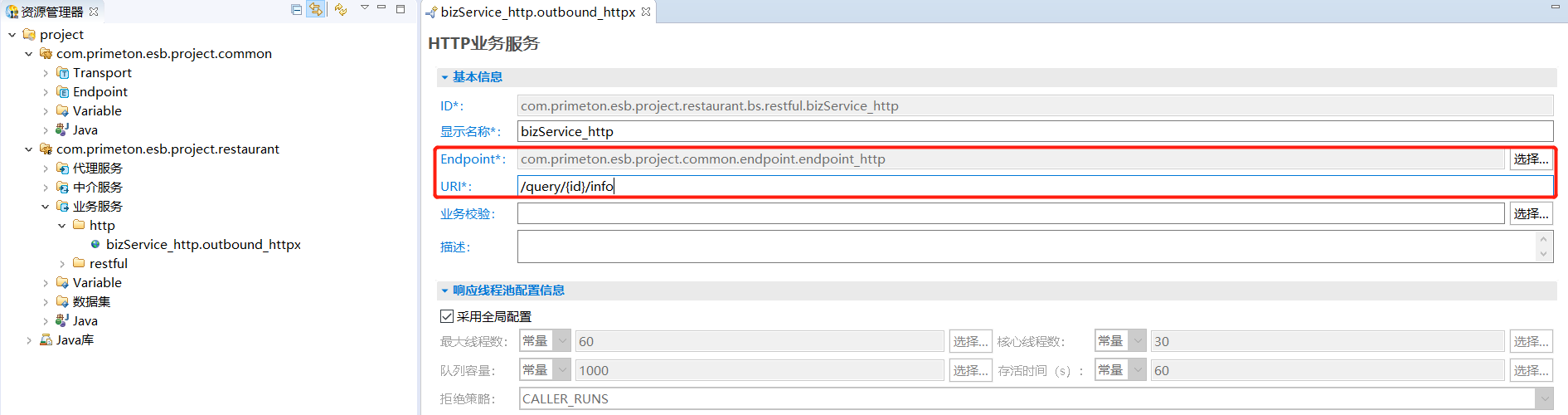Select the restful folder label
Image resolution: width=1568 pixels, height=415 pixels.
coord(109,263)
